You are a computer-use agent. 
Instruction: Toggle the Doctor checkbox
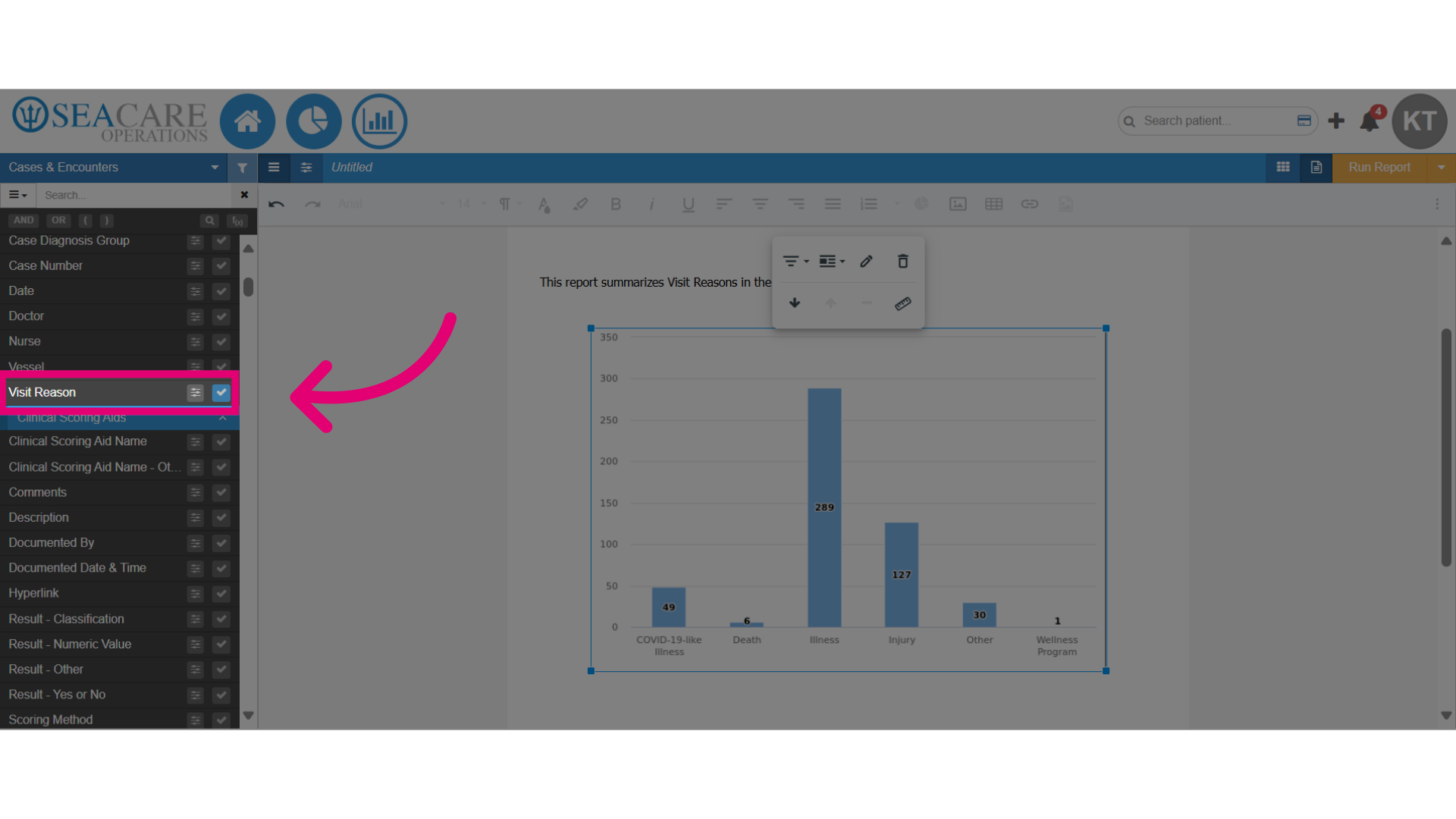pos(221,316)
